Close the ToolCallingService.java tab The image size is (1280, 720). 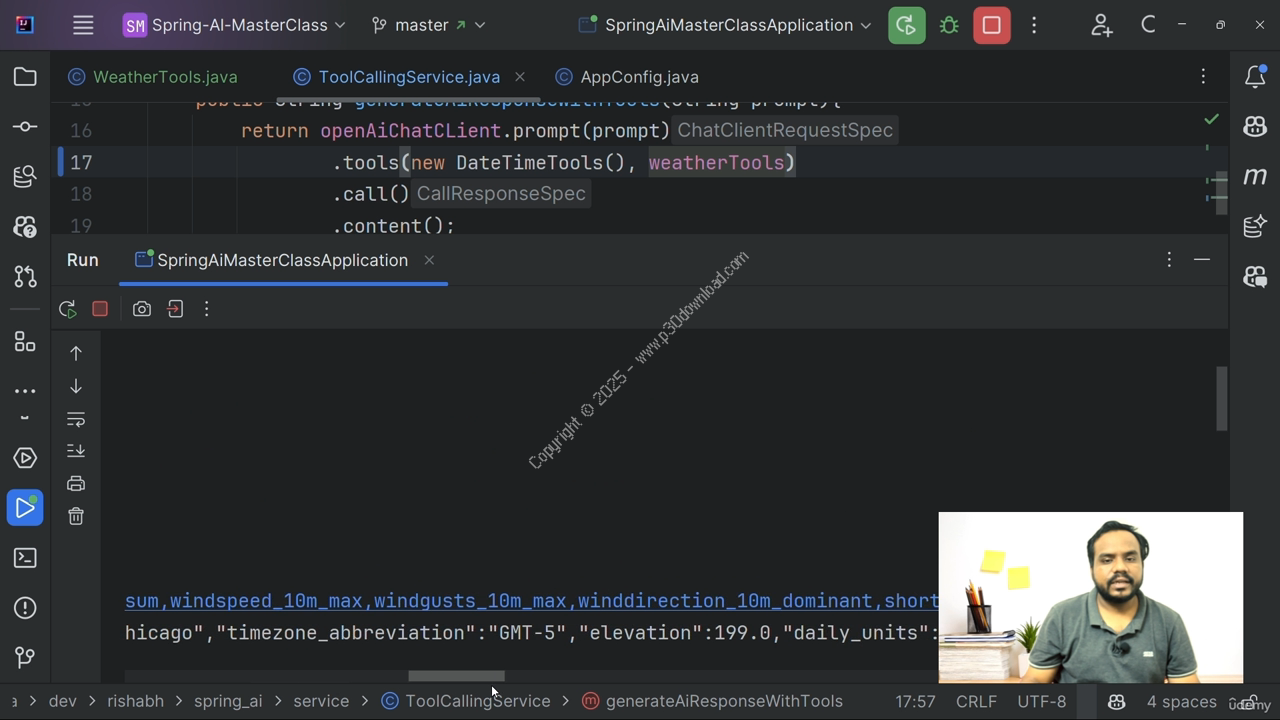pos(520,77)
